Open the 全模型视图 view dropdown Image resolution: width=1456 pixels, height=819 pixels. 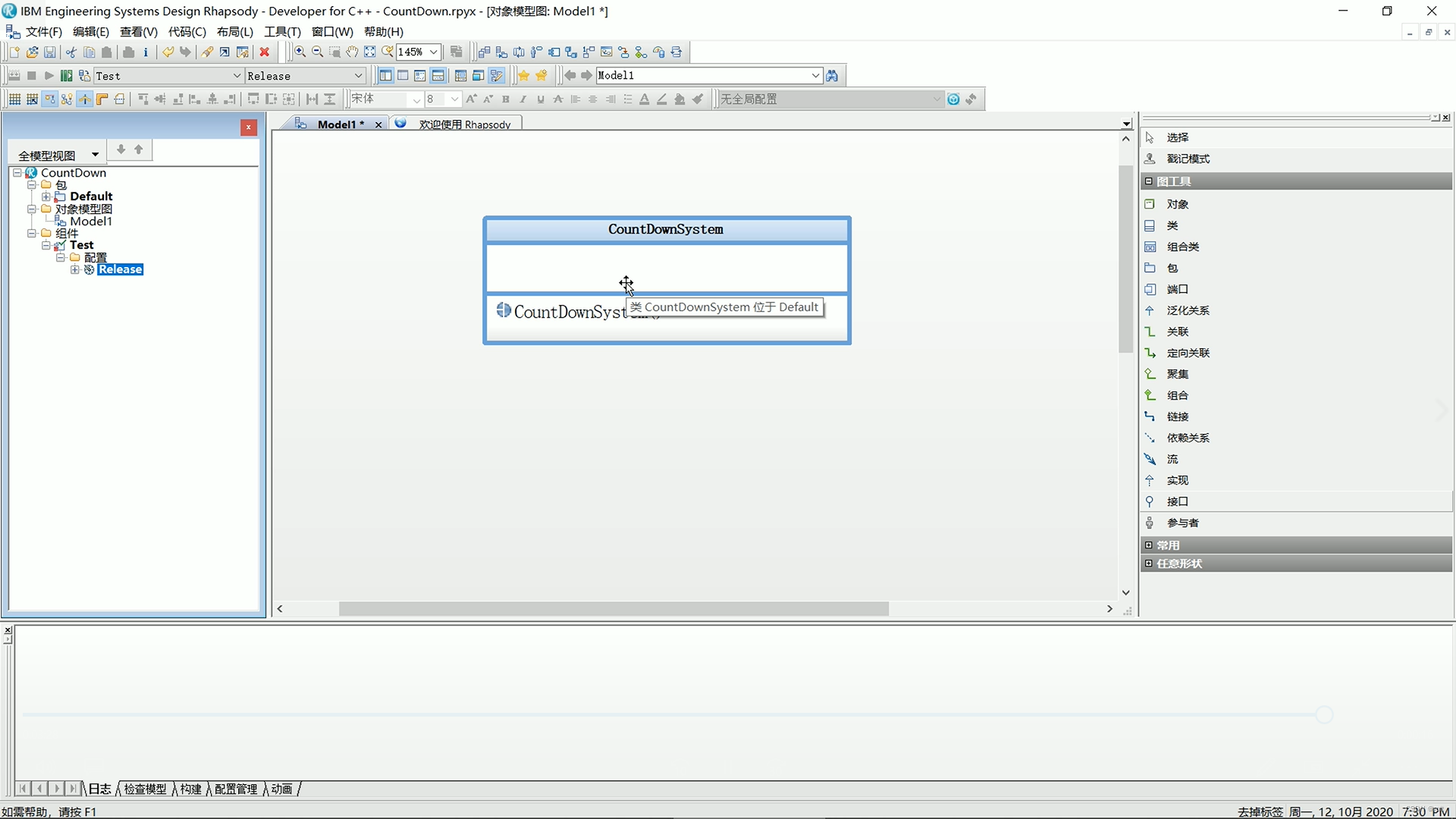[95, 155]
